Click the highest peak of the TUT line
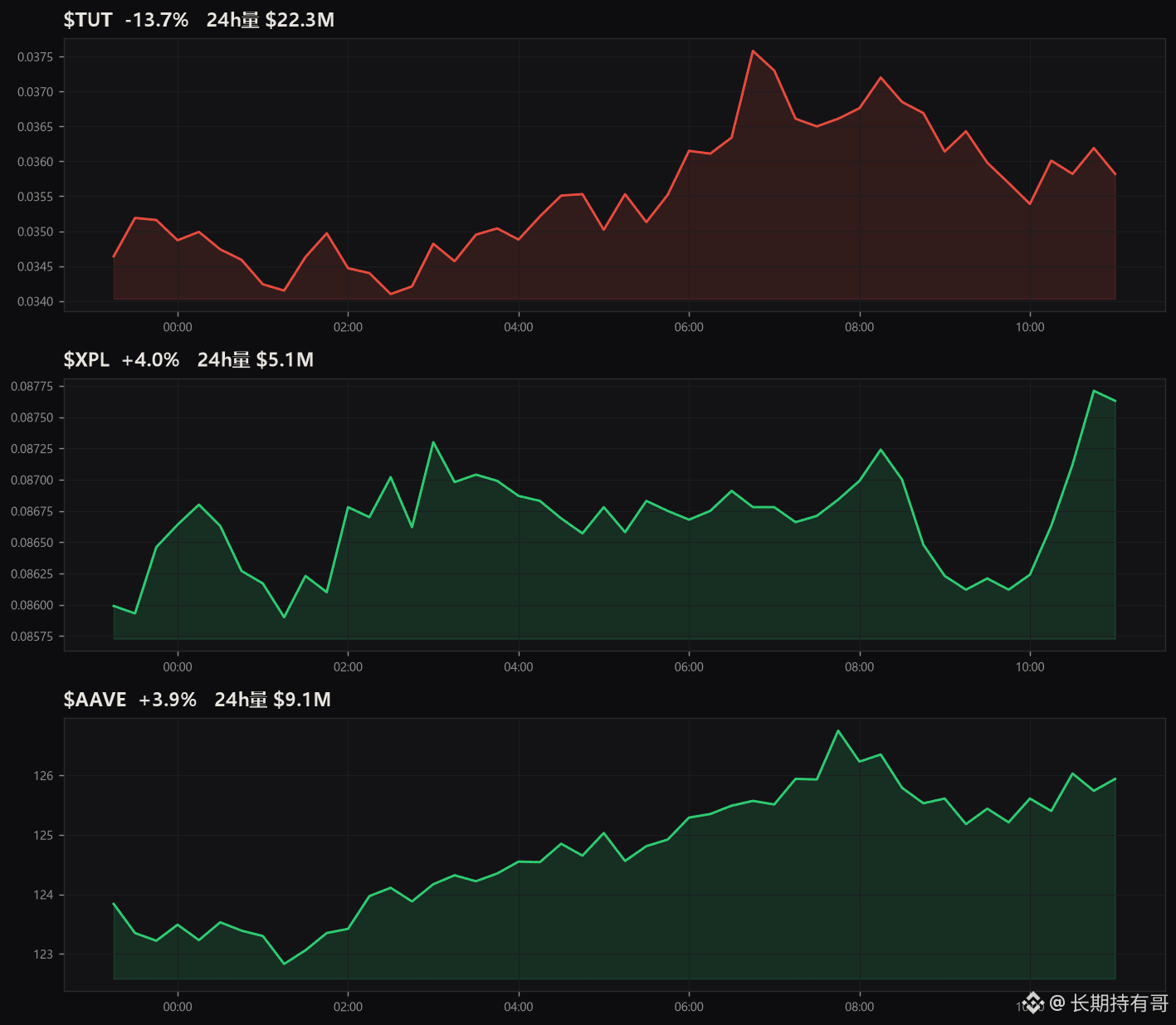1176x1025 pixels. (x=753, y=51)
